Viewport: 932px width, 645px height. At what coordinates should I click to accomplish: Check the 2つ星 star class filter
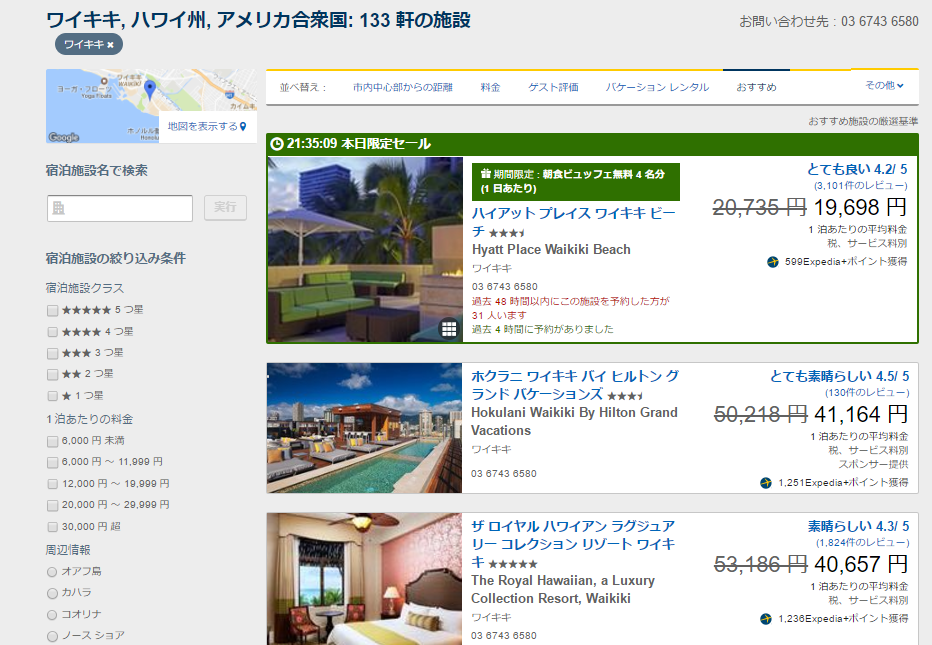click(x=52, y=375)
